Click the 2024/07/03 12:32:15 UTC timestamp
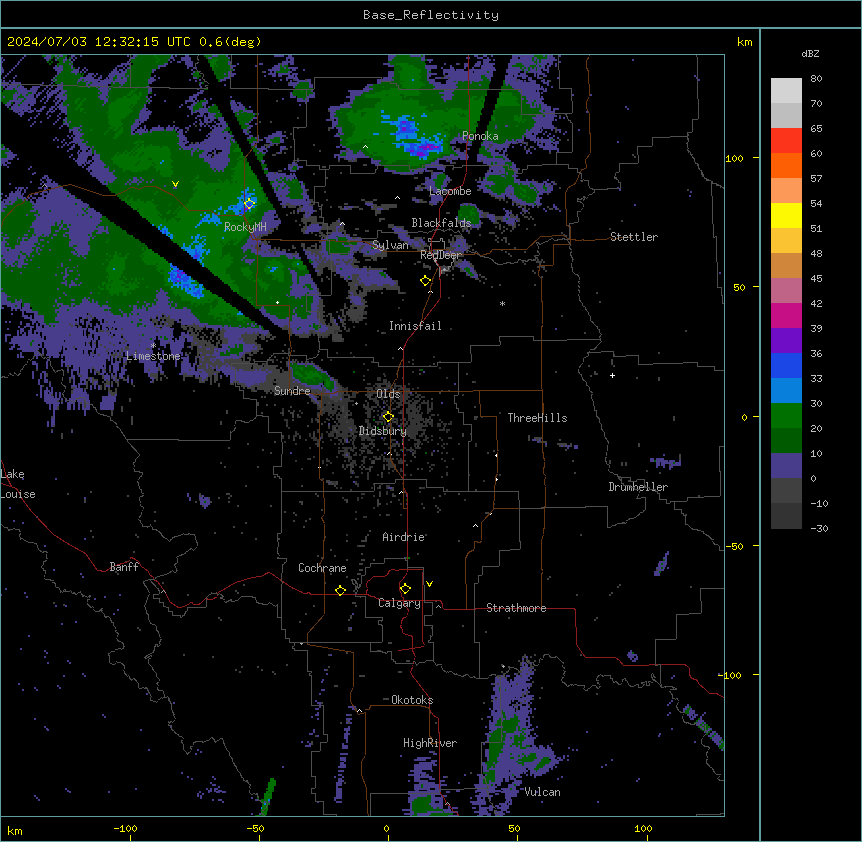The height and width of the screenshot is (842, 862). [100, 42]
